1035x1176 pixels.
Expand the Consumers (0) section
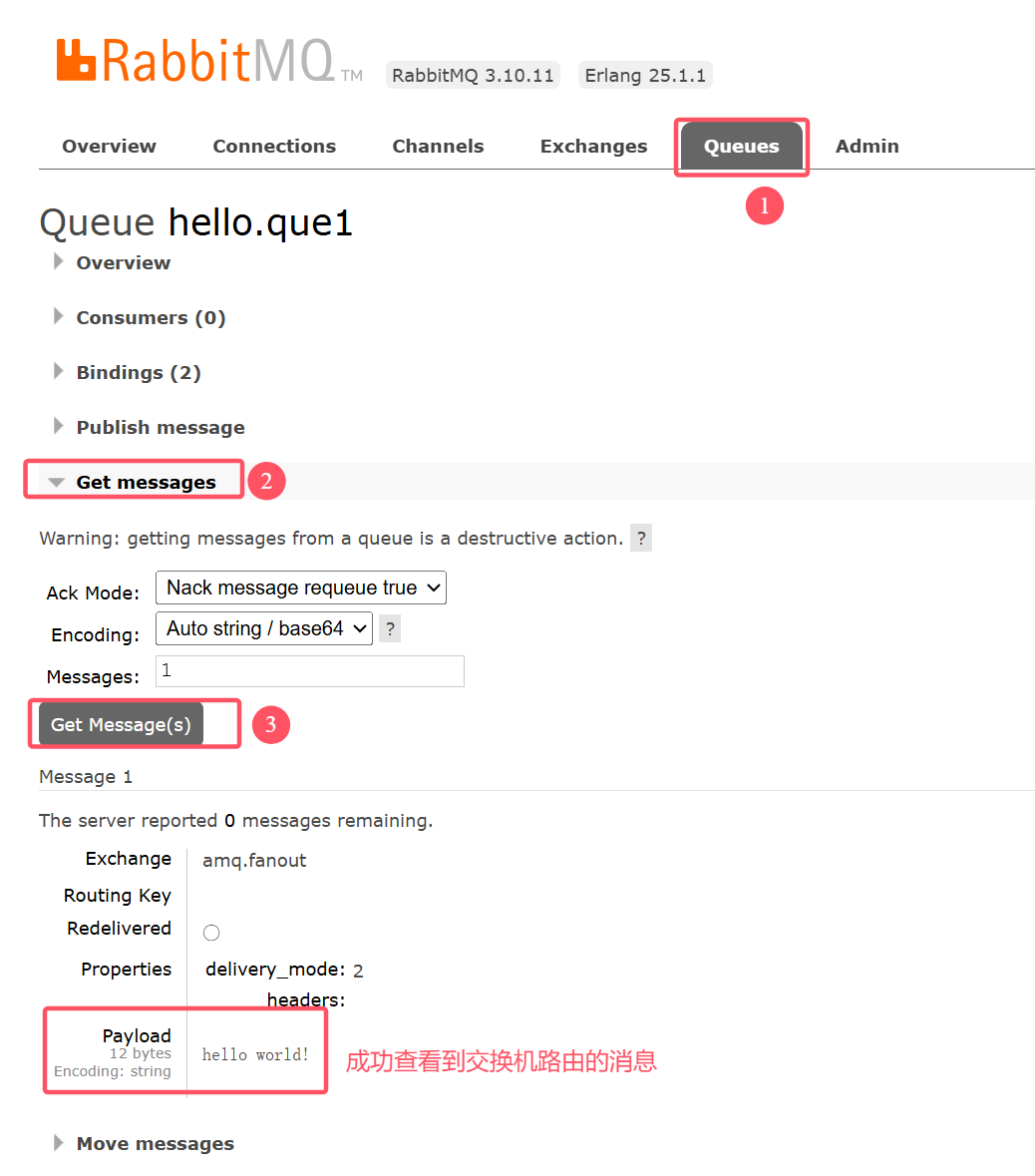pyautogui.click(x=151, y=318)
